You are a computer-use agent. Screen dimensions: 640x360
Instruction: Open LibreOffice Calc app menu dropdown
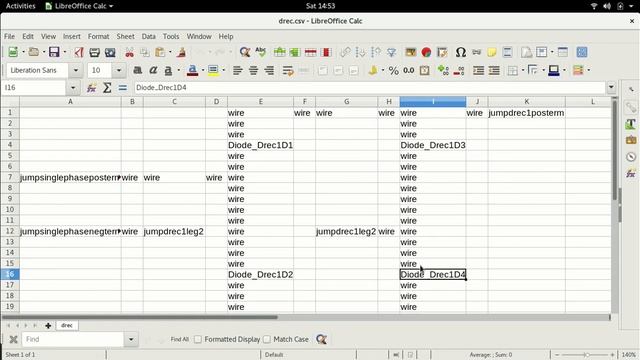point(79,6)
